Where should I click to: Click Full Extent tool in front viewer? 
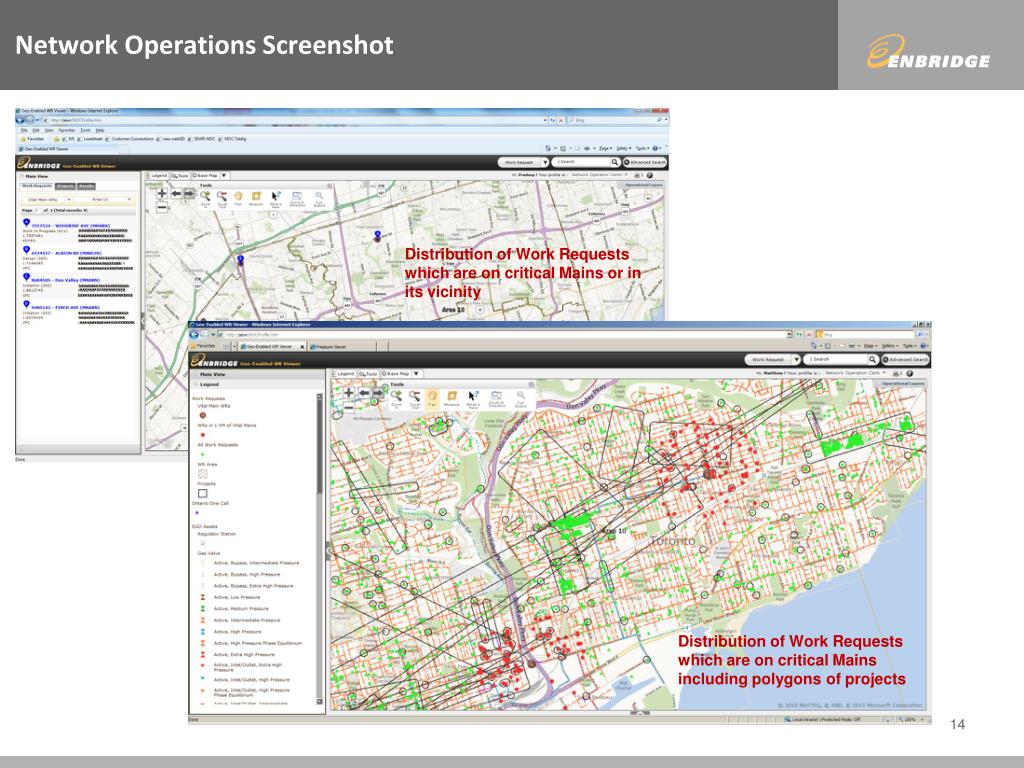[x=520, y=398]
